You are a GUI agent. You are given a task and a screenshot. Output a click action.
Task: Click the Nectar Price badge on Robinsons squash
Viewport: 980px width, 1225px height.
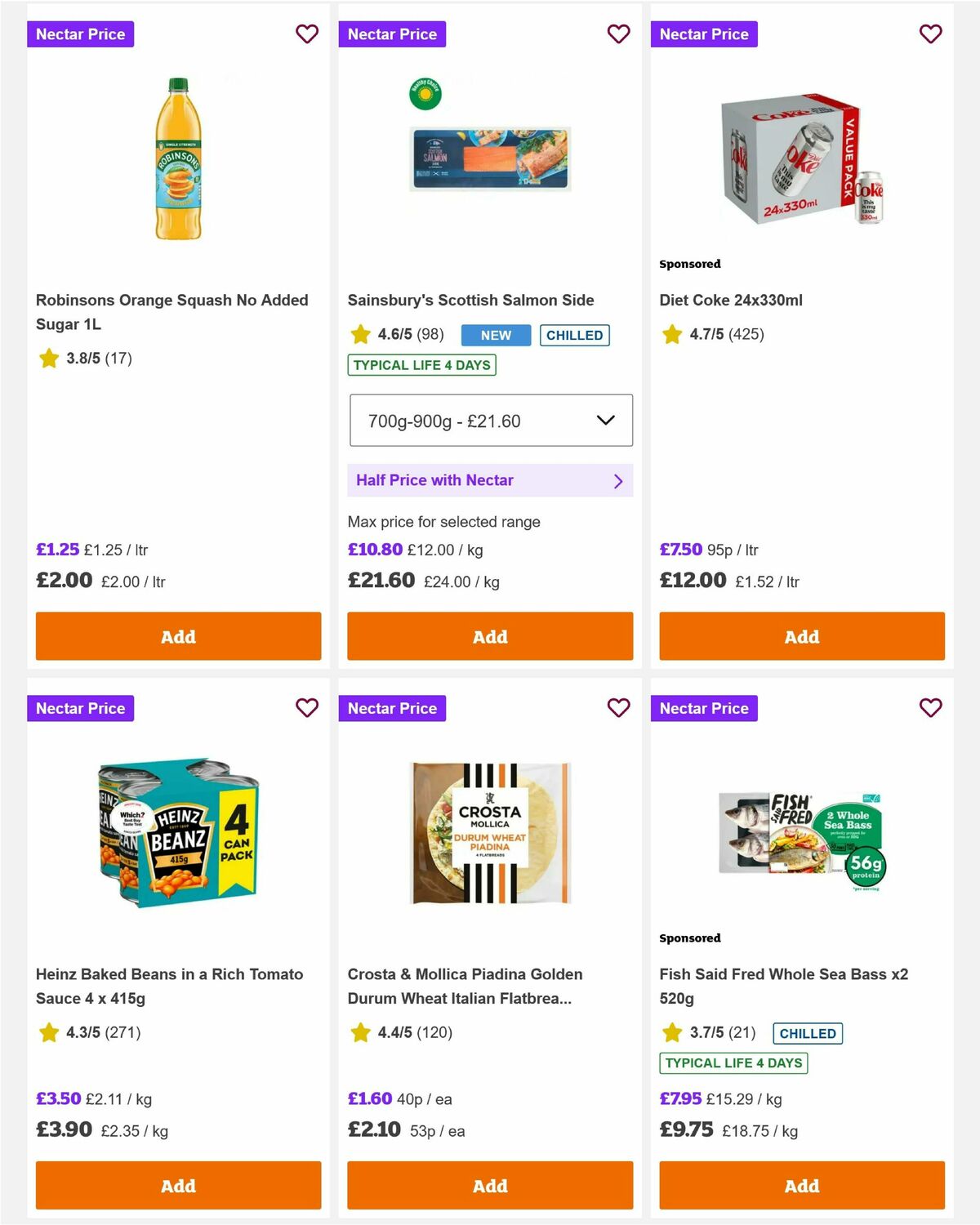(x=80, y=34)
